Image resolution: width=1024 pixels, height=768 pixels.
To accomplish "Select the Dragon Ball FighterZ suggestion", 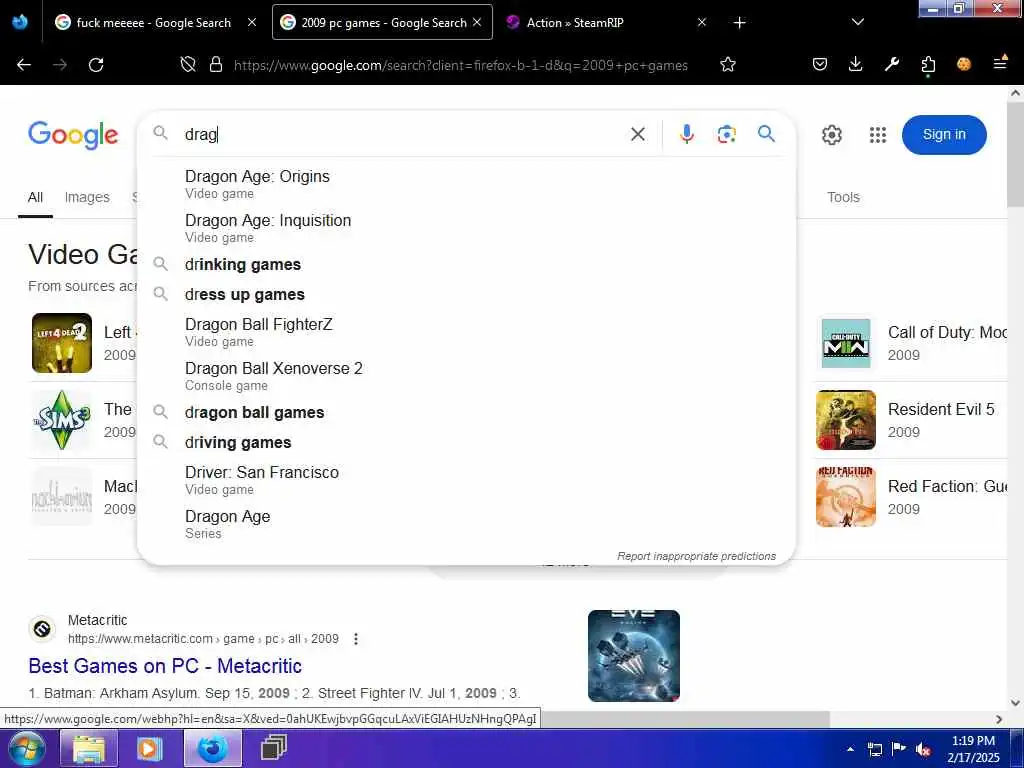I will [x=466, y=332].
